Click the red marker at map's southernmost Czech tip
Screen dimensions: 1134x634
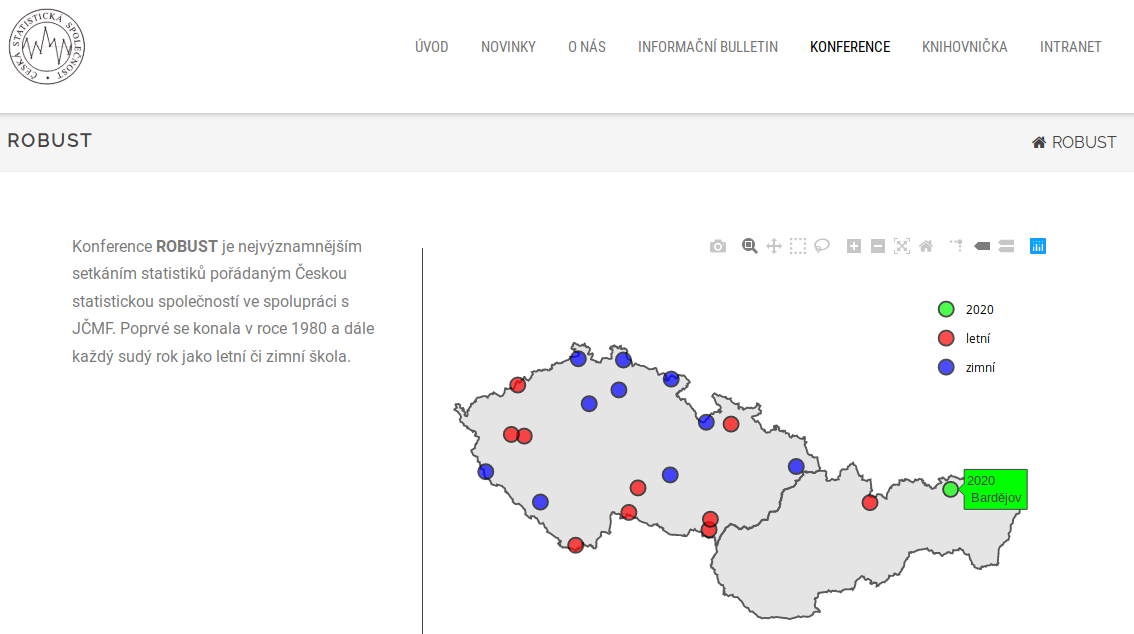point(576,545)
